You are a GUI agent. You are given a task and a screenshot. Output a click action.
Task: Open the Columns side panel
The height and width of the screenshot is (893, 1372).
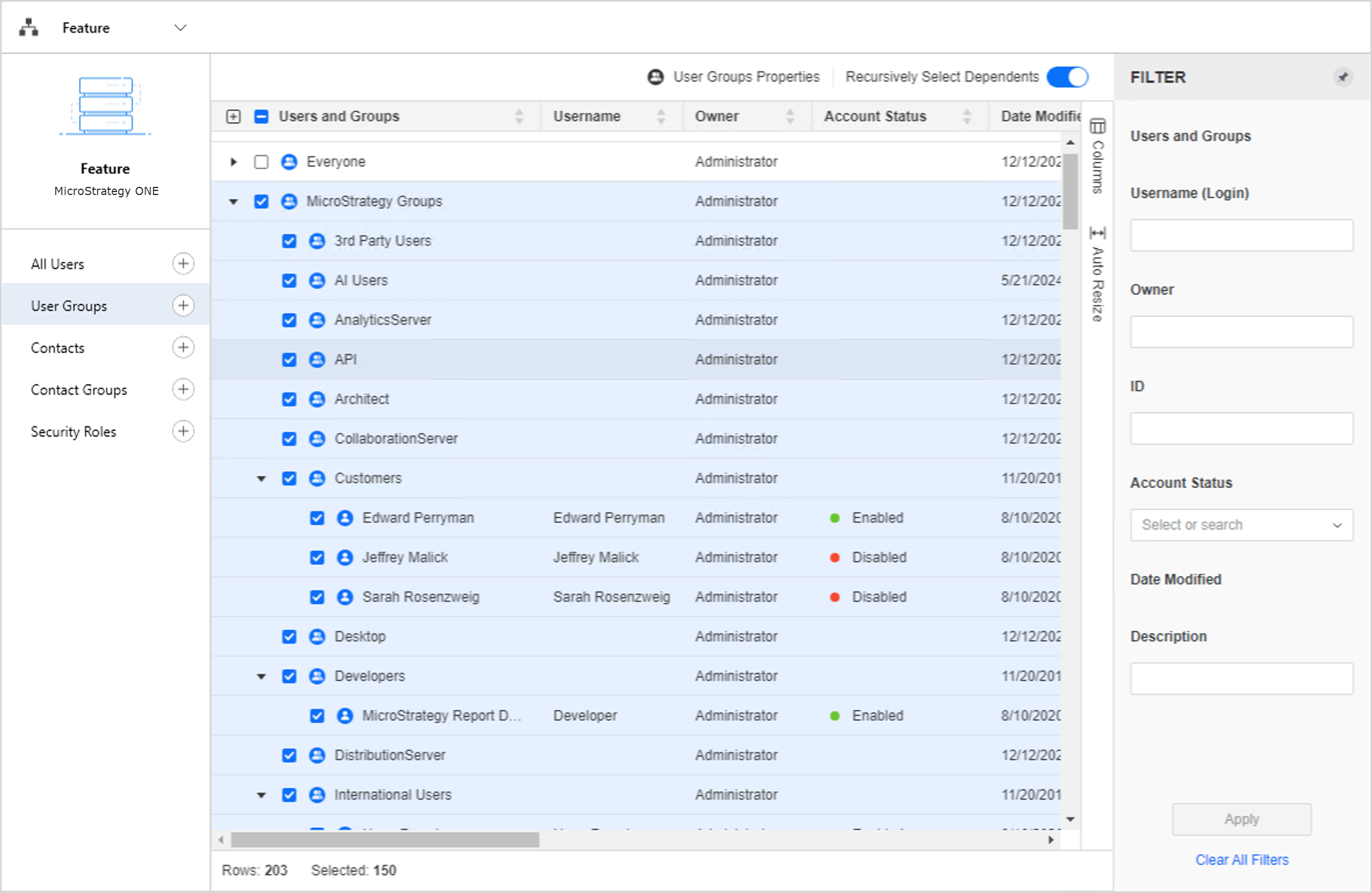(1097, 156)
